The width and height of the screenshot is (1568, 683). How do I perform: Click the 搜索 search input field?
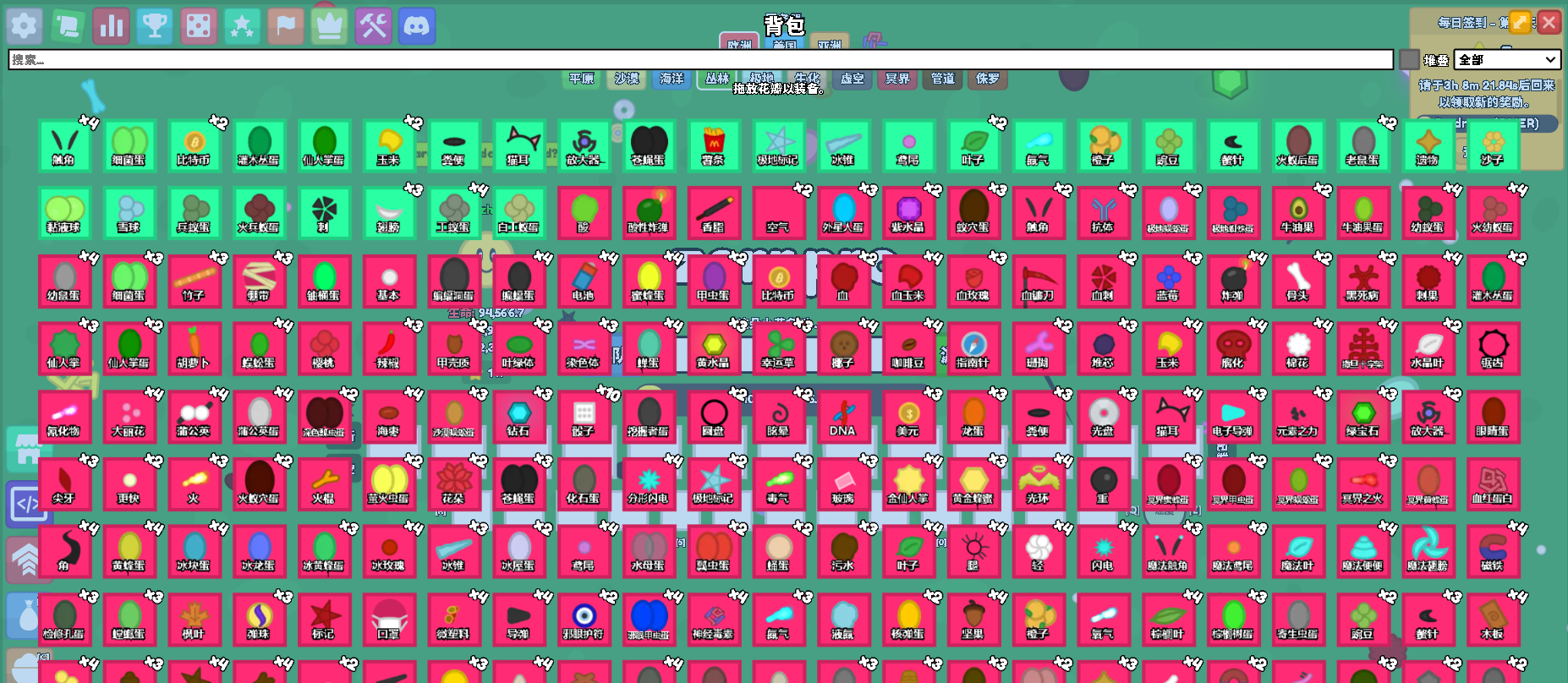point(700,60)
